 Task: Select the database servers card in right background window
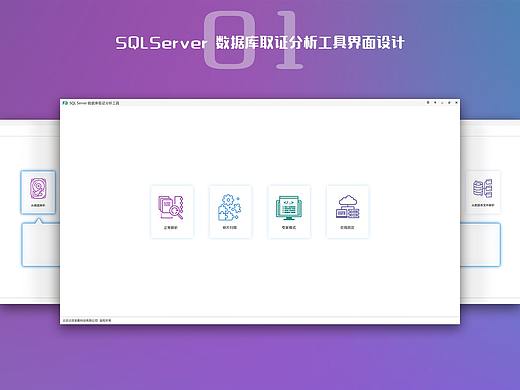pyautogui.click(x=483, y=192)
